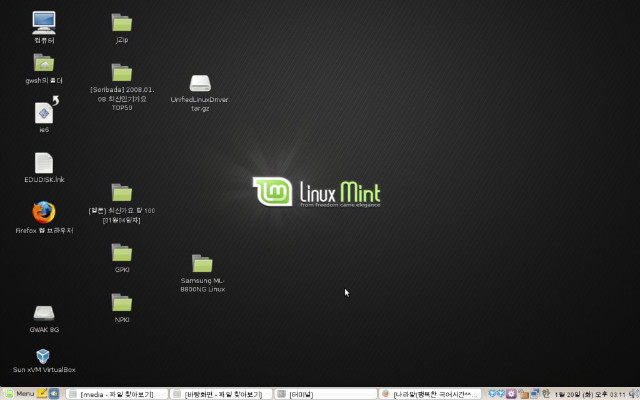Launch Sun xVM VirtualBox desktop icon
Screen dimensions: 640x400
(43, 356)
